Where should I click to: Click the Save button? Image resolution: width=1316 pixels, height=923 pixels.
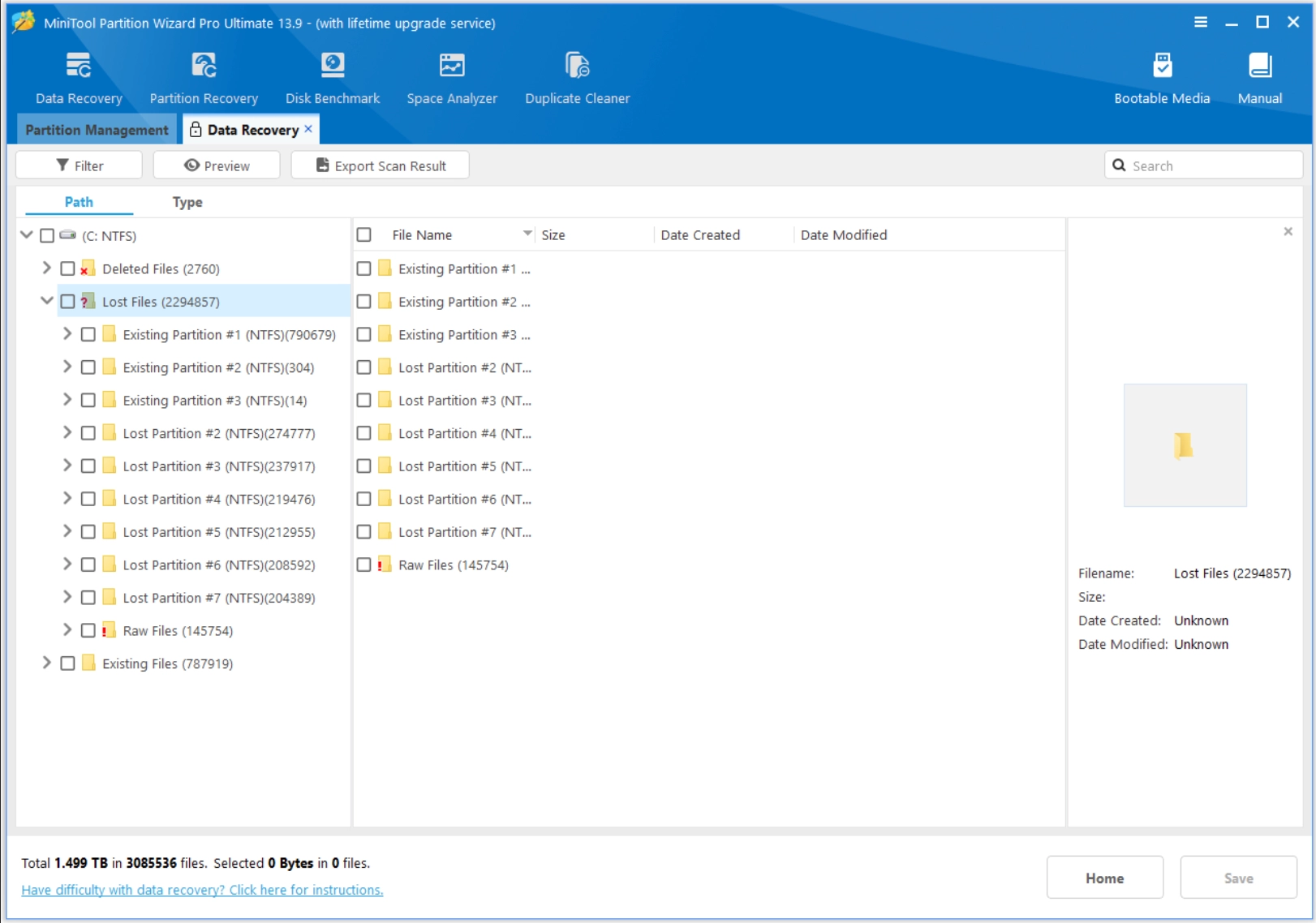[1239, 878]
